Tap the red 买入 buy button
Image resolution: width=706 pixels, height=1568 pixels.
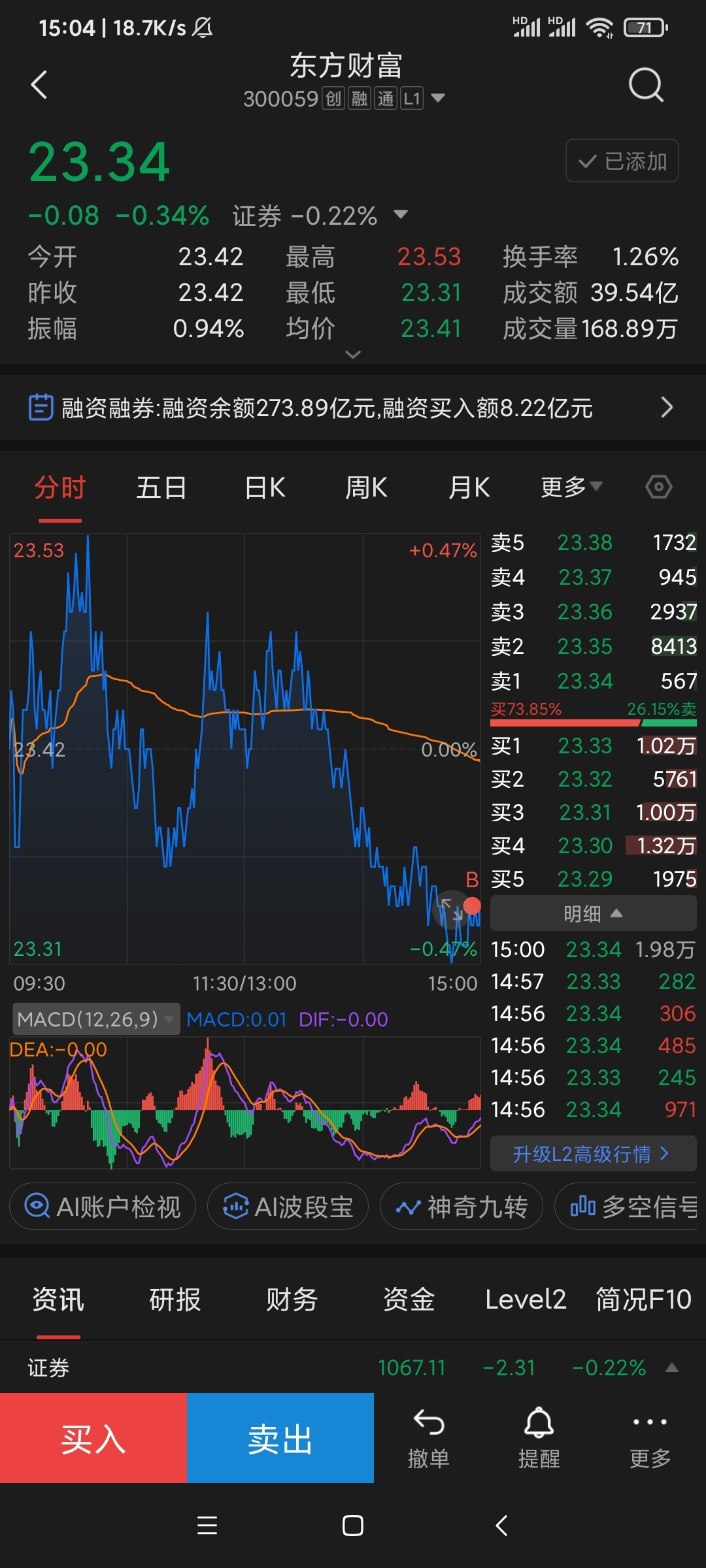[x=93, y=1438]
